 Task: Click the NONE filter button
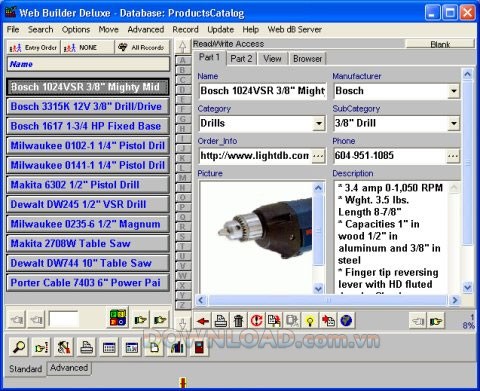pos(87,48)
